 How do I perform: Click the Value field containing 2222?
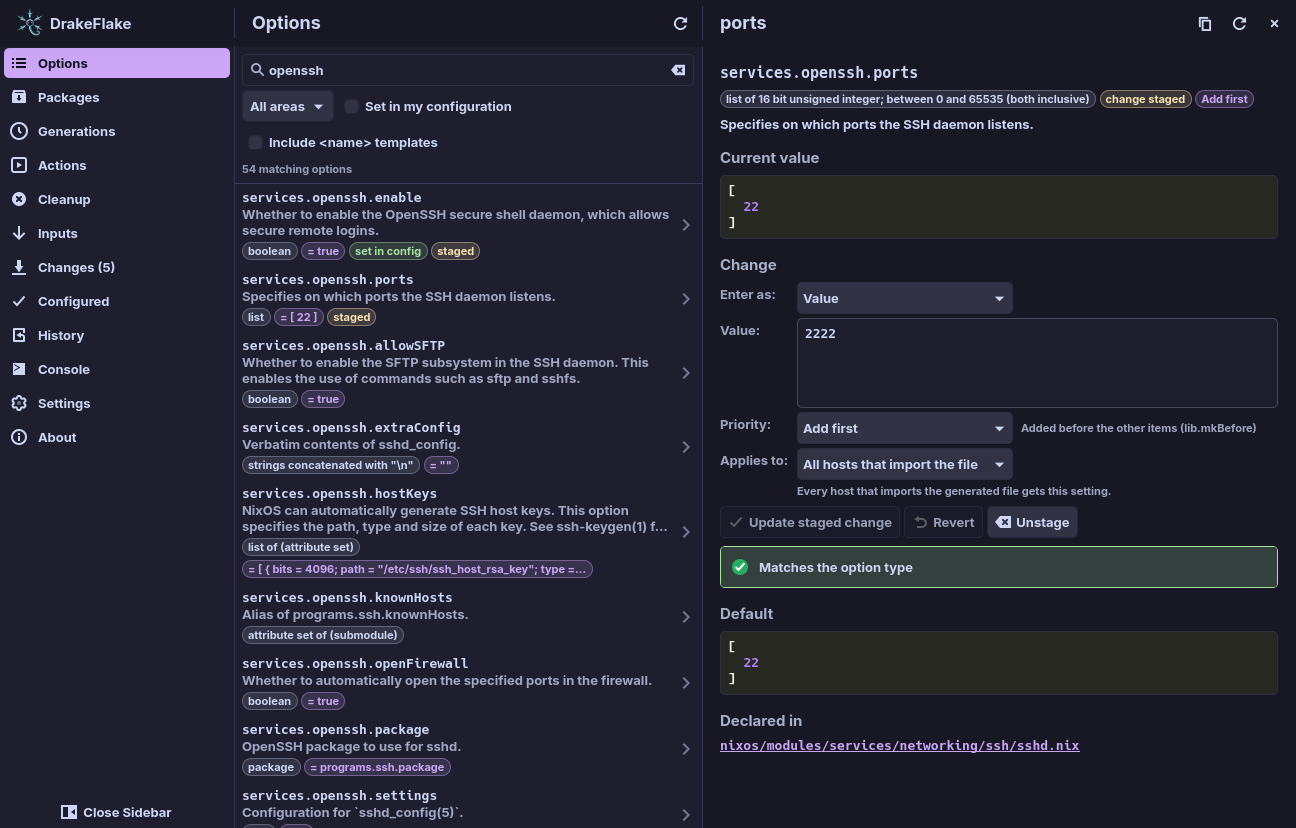coord(1037,363)
